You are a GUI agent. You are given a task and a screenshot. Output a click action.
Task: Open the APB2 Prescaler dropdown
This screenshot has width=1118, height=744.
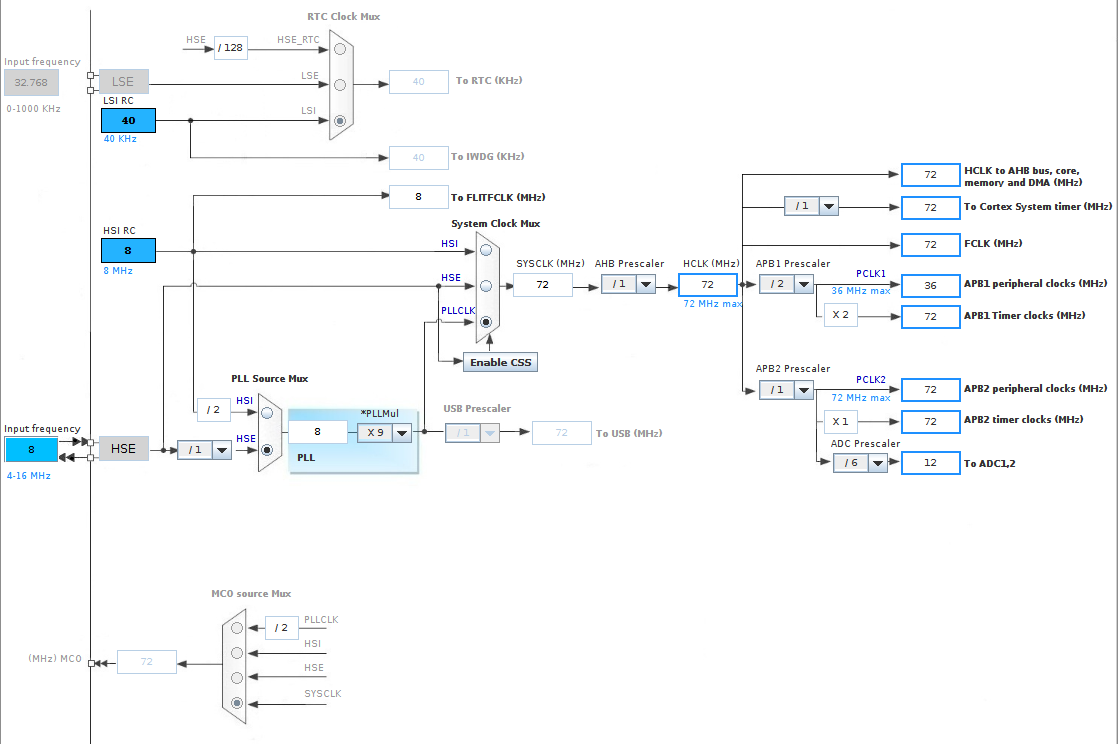803,390
